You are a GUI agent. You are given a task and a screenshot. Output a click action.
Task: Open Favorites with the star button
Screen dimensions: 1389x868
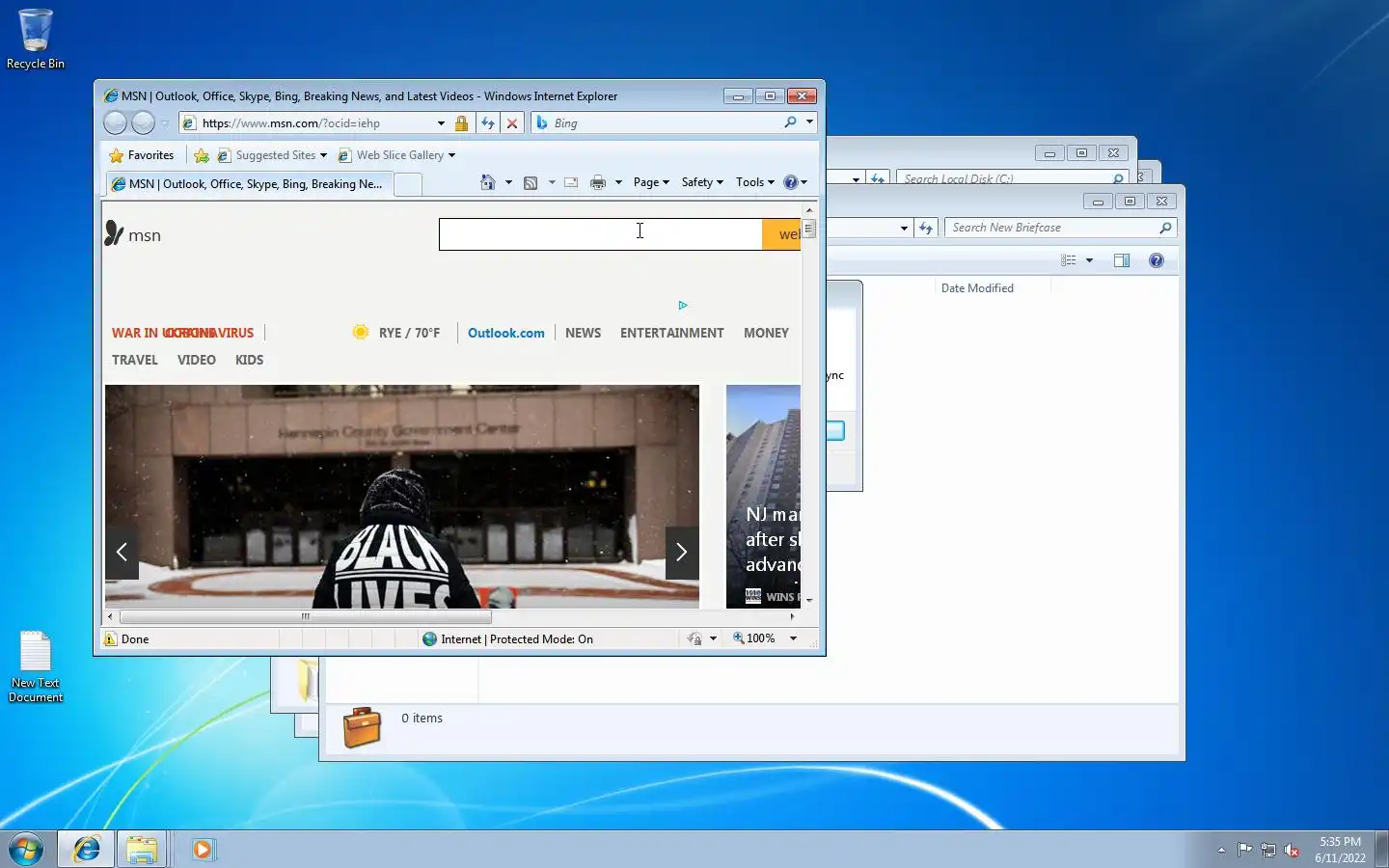[x=142, y=155]
